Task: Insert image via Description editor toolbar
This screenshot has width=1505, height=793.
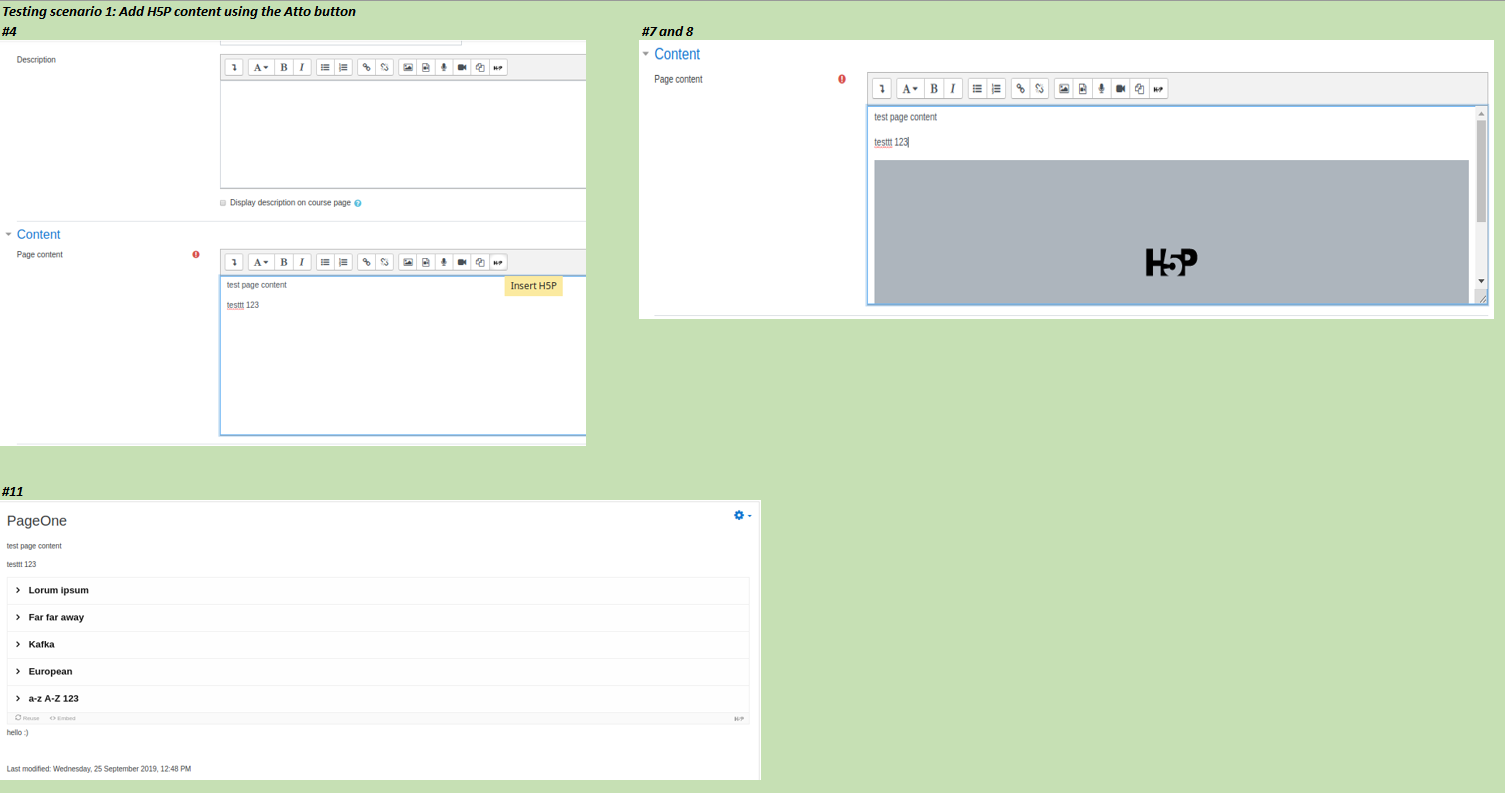Action: click(408, 67)
